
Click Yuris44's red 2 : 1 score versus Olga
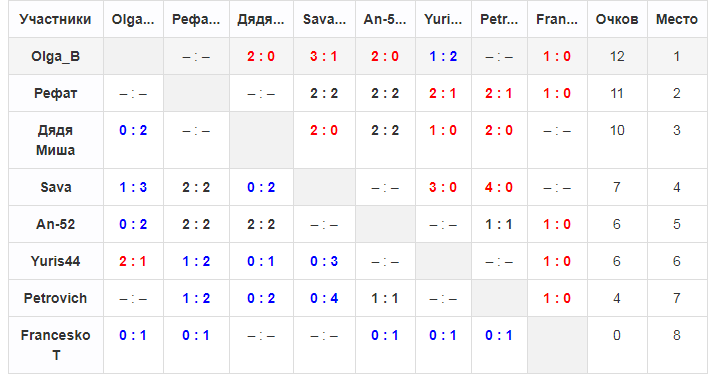click(133, 261)
